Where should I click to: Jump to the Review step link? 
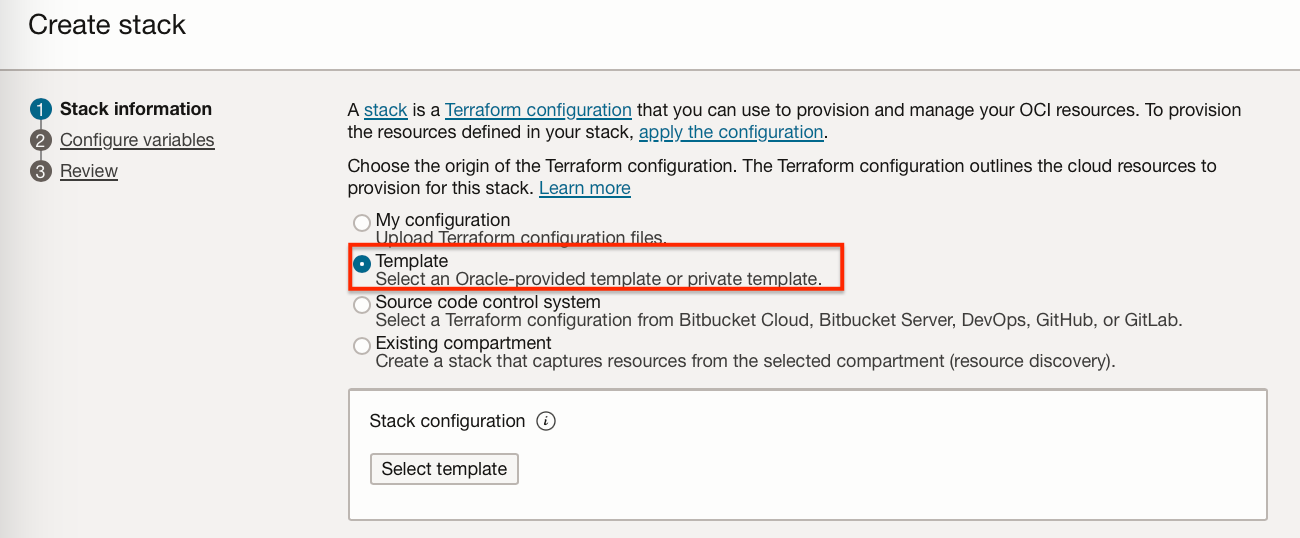point(89,171)
